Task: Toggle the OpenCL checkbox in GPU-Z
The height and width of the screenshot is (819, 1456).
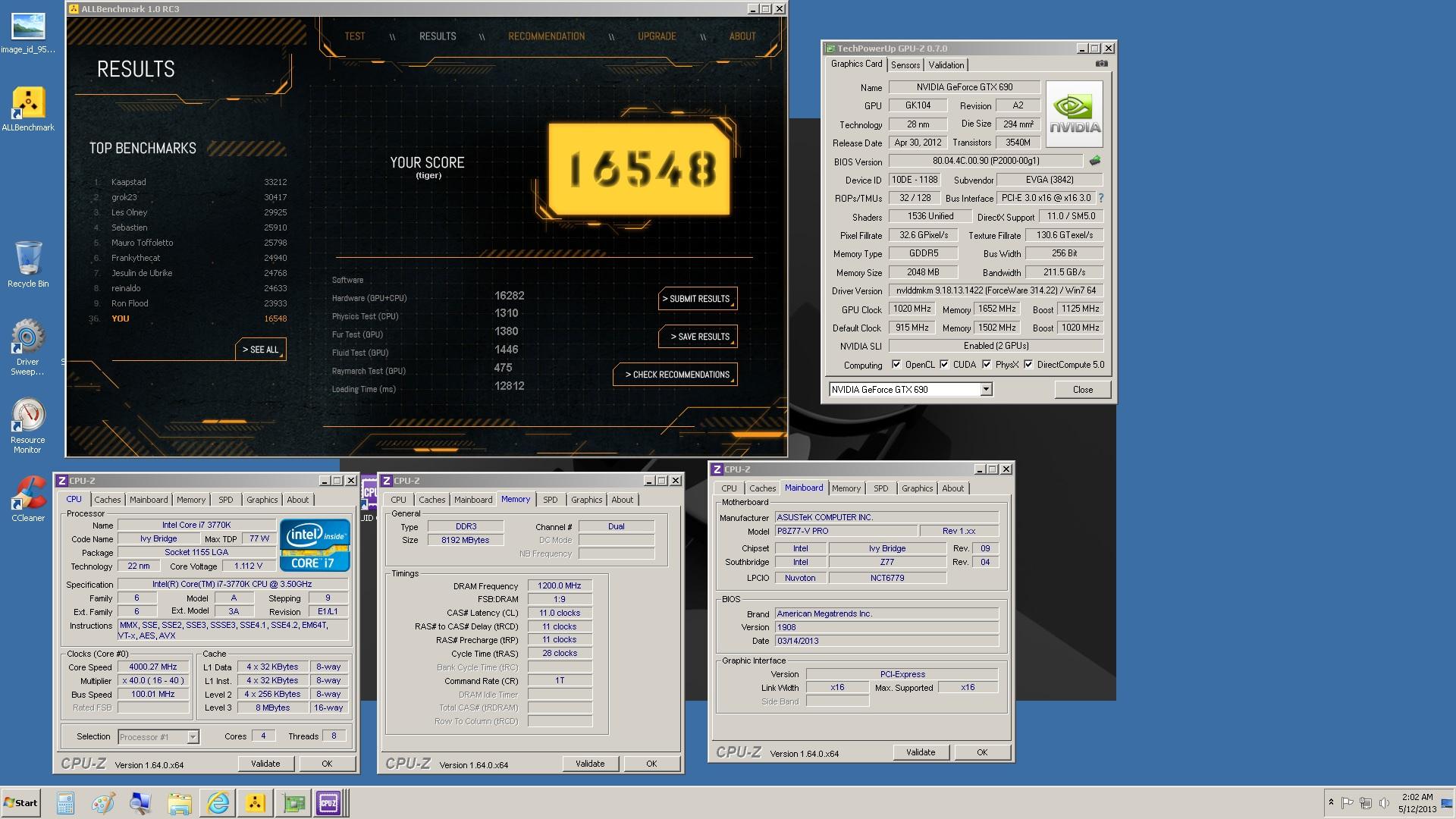Action: click(896, 365)
